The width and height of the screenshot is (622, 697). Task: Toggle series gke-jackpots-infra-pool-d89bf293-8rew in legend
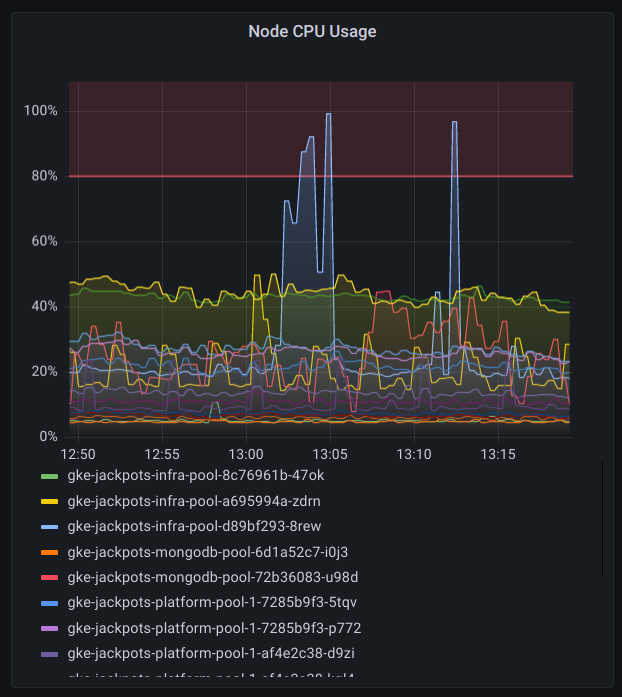(194, 527)
